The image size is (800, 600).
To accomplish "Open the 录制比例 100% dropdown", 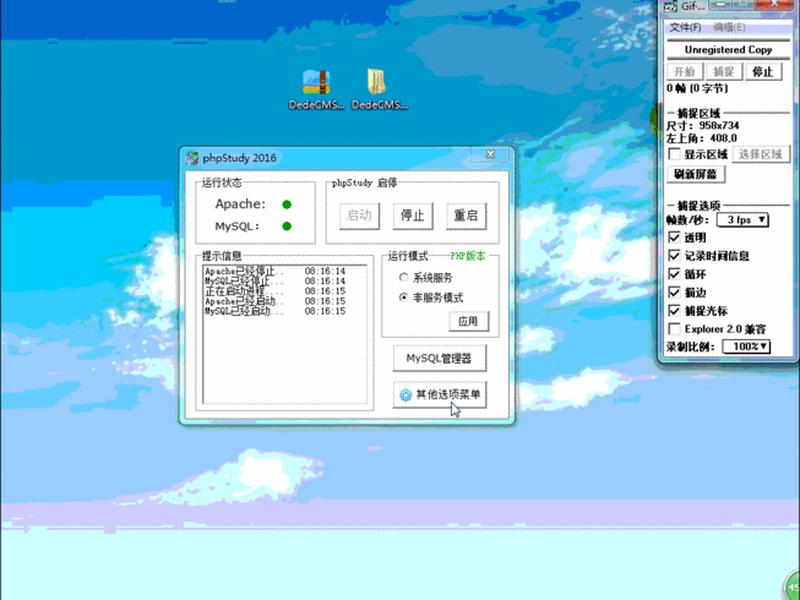I will point(746,346).
